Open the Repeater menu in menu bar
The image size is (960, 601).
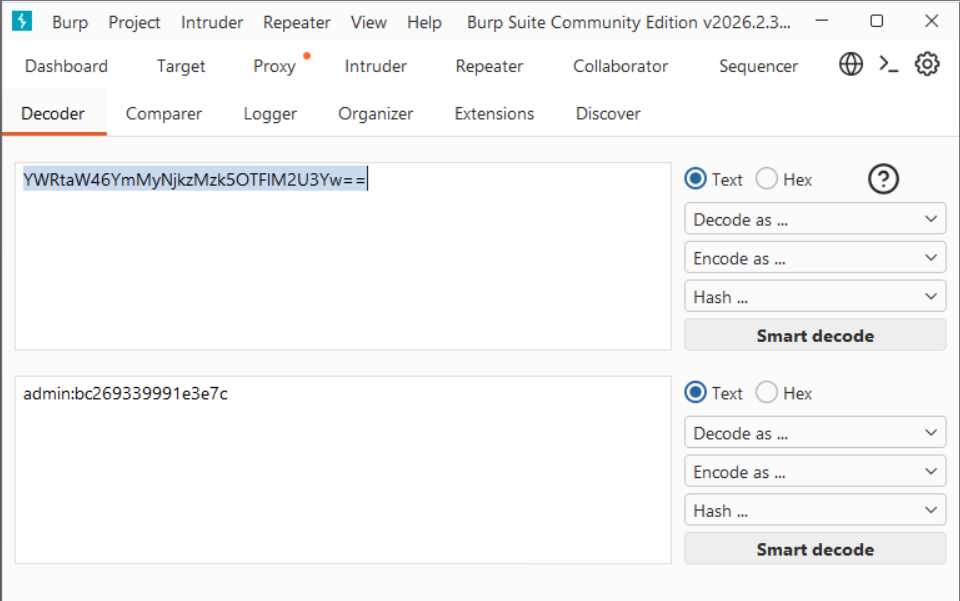[296, 23]
